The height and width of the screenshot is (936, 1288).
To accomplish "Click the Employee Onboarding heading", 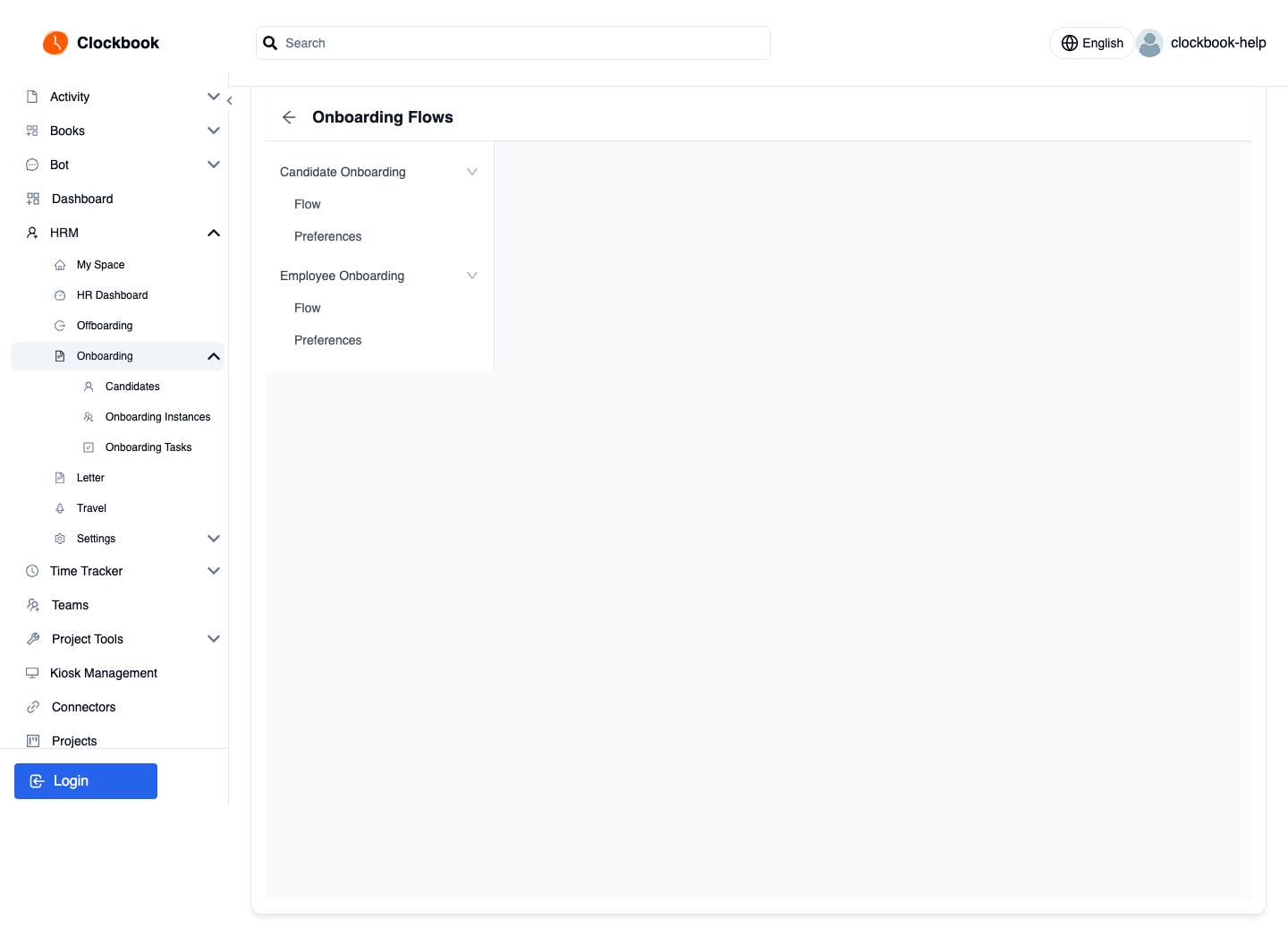I will click(343, 276).
